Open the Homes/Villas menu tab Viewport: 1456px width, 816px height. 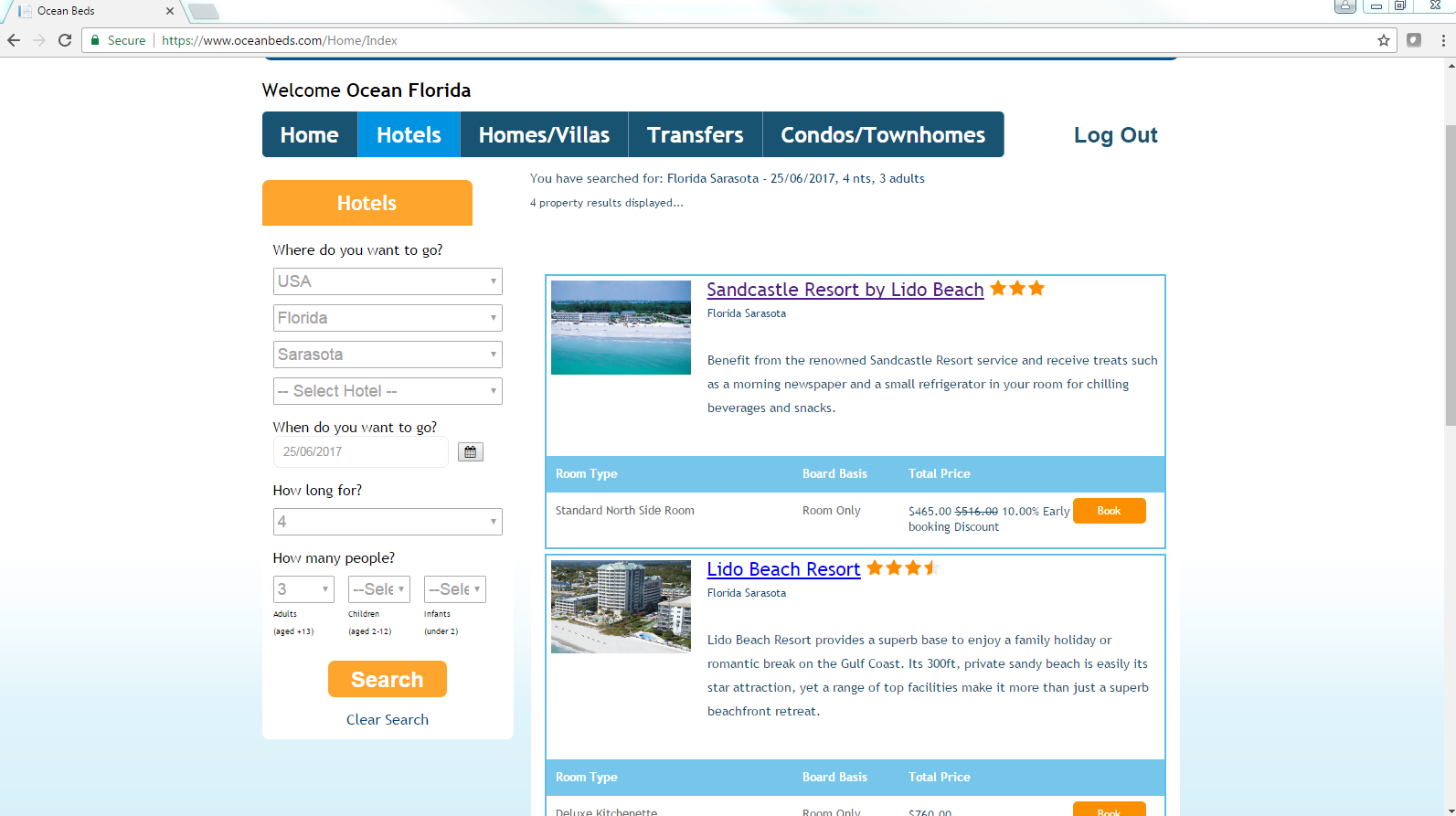(x=544, y=134)
